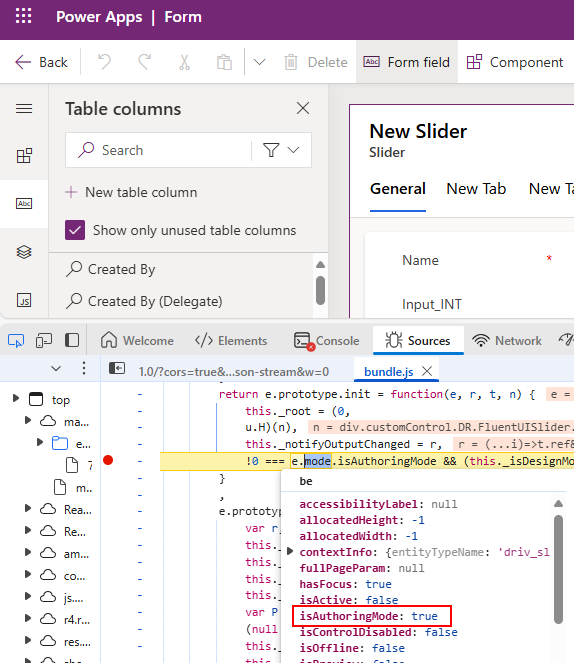This screenshot has width=574, height=663.
Task: Expand the top frame tree node
Action: (16, 398)
